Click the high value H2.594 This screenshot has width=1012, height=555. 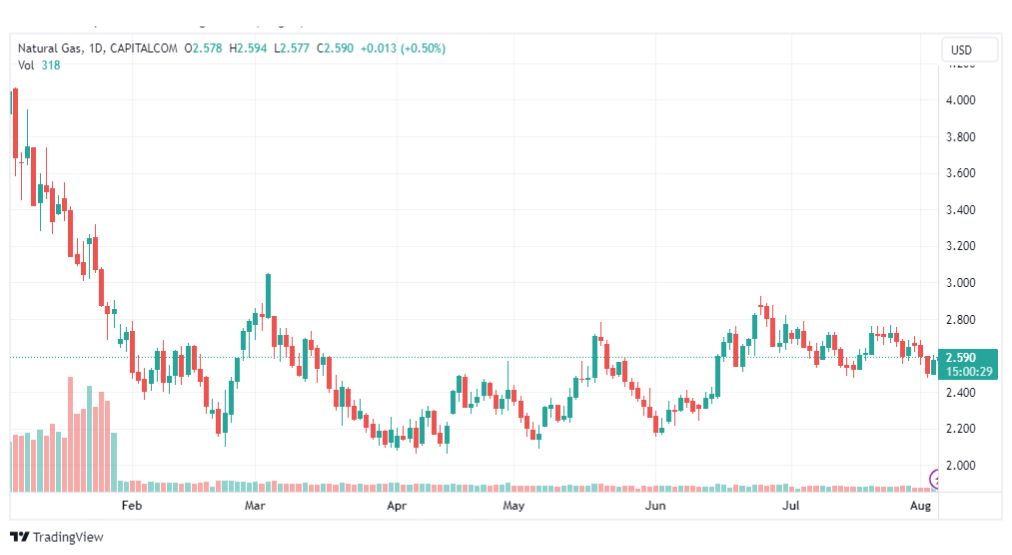coord(248,48)
